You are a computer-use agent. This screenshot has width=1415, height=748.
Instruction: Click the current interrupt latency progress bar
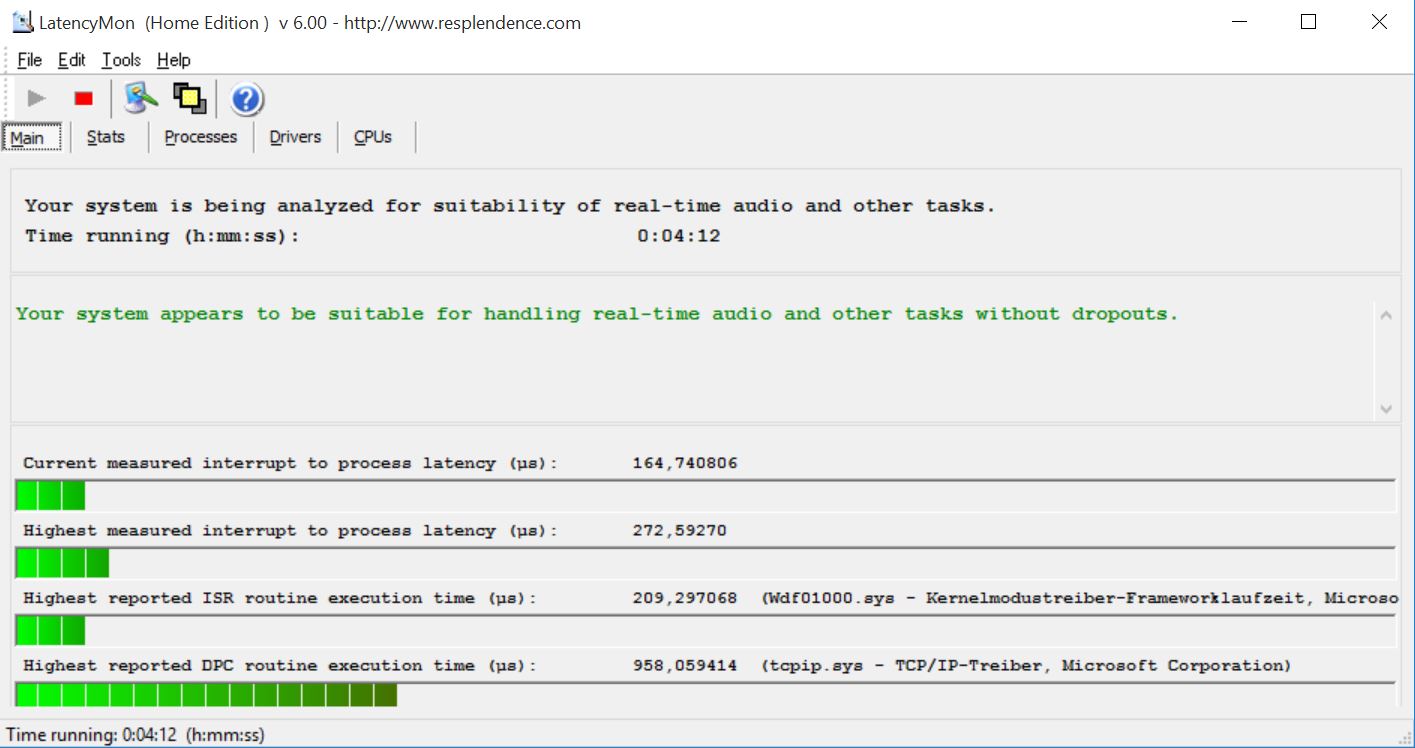[x=706, y=495]
